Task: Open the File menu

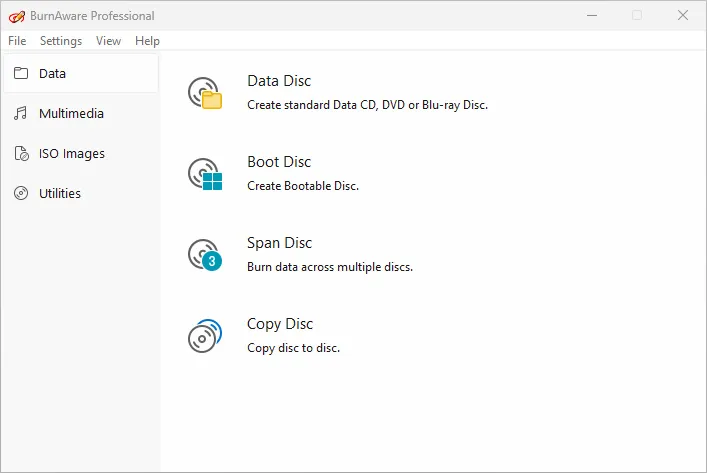Action: click(x=17, y=41)
